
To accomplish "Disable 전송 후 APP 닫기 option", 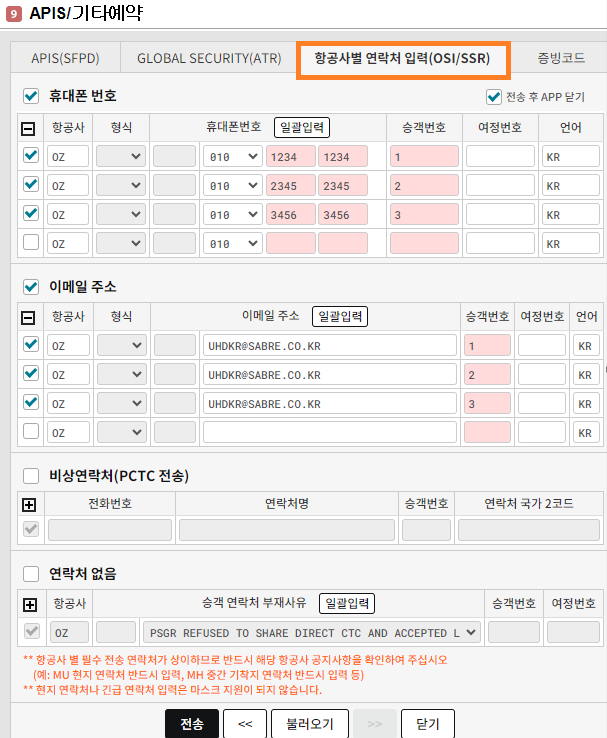I will pyautogui.click(x=493, y=97).
